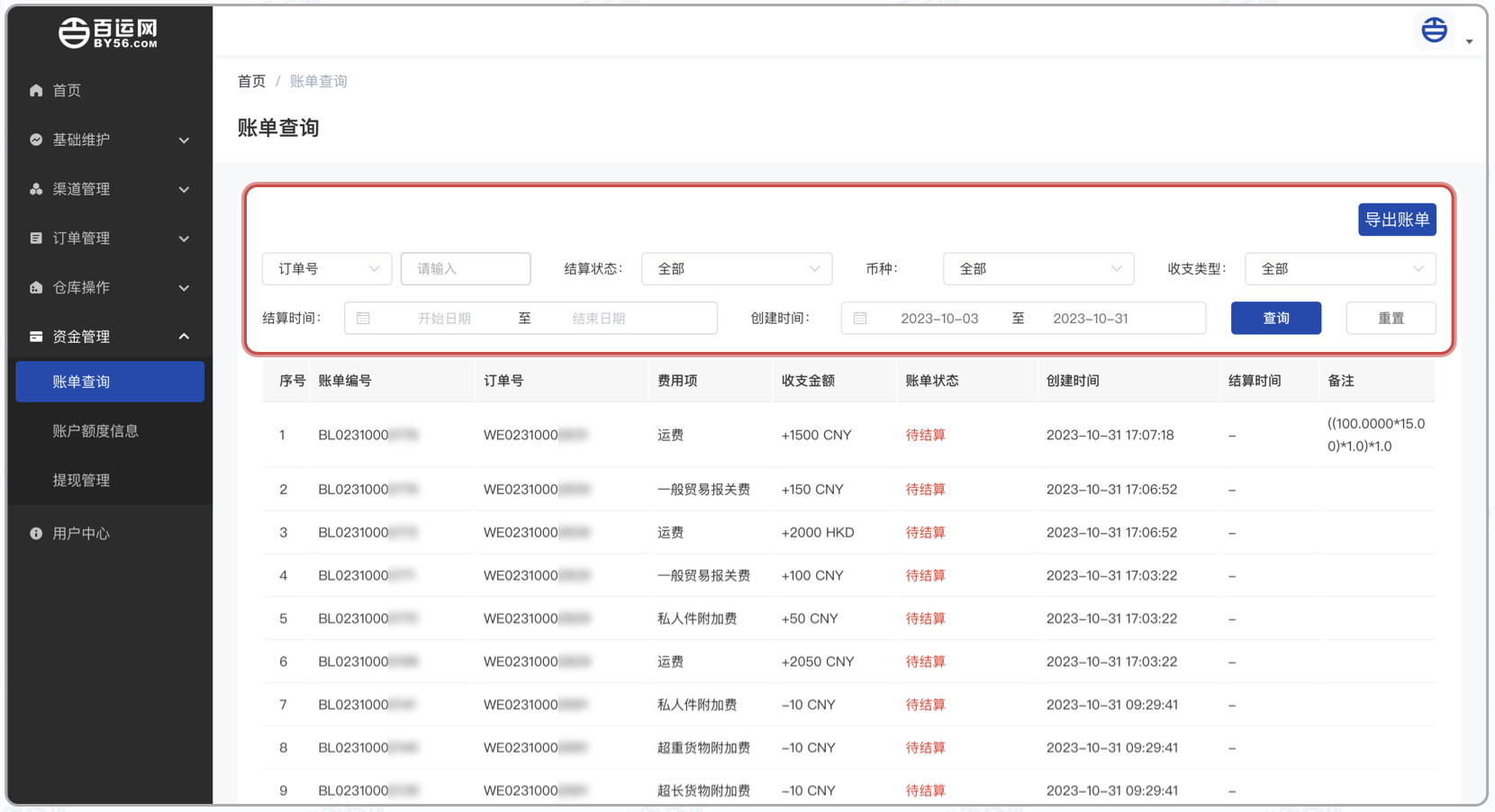Click the 首页 home icon in sidebar
The height and width of the screenshot is (812, 1495).
[x=35, y=90]
